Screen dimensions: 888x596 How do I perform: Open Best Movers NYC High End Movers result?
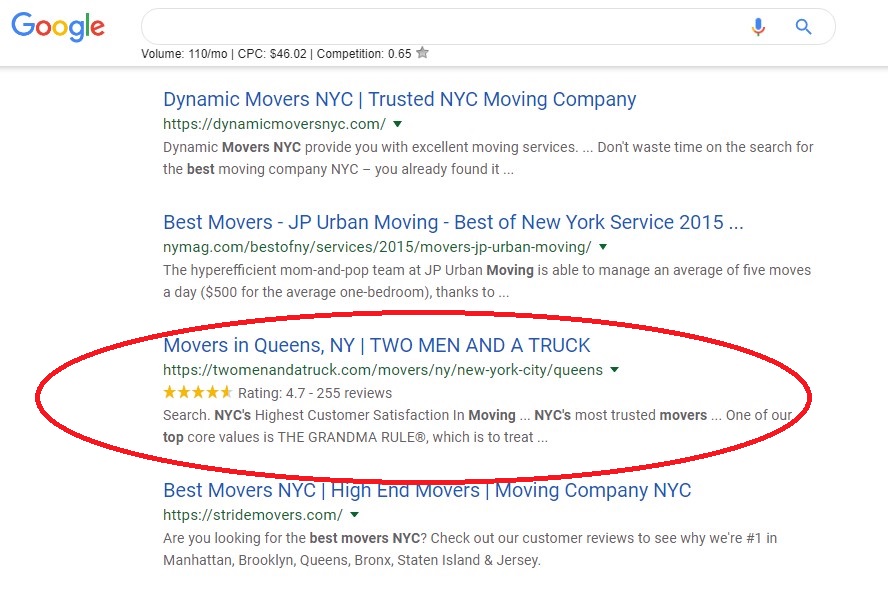tap(427, 491)
